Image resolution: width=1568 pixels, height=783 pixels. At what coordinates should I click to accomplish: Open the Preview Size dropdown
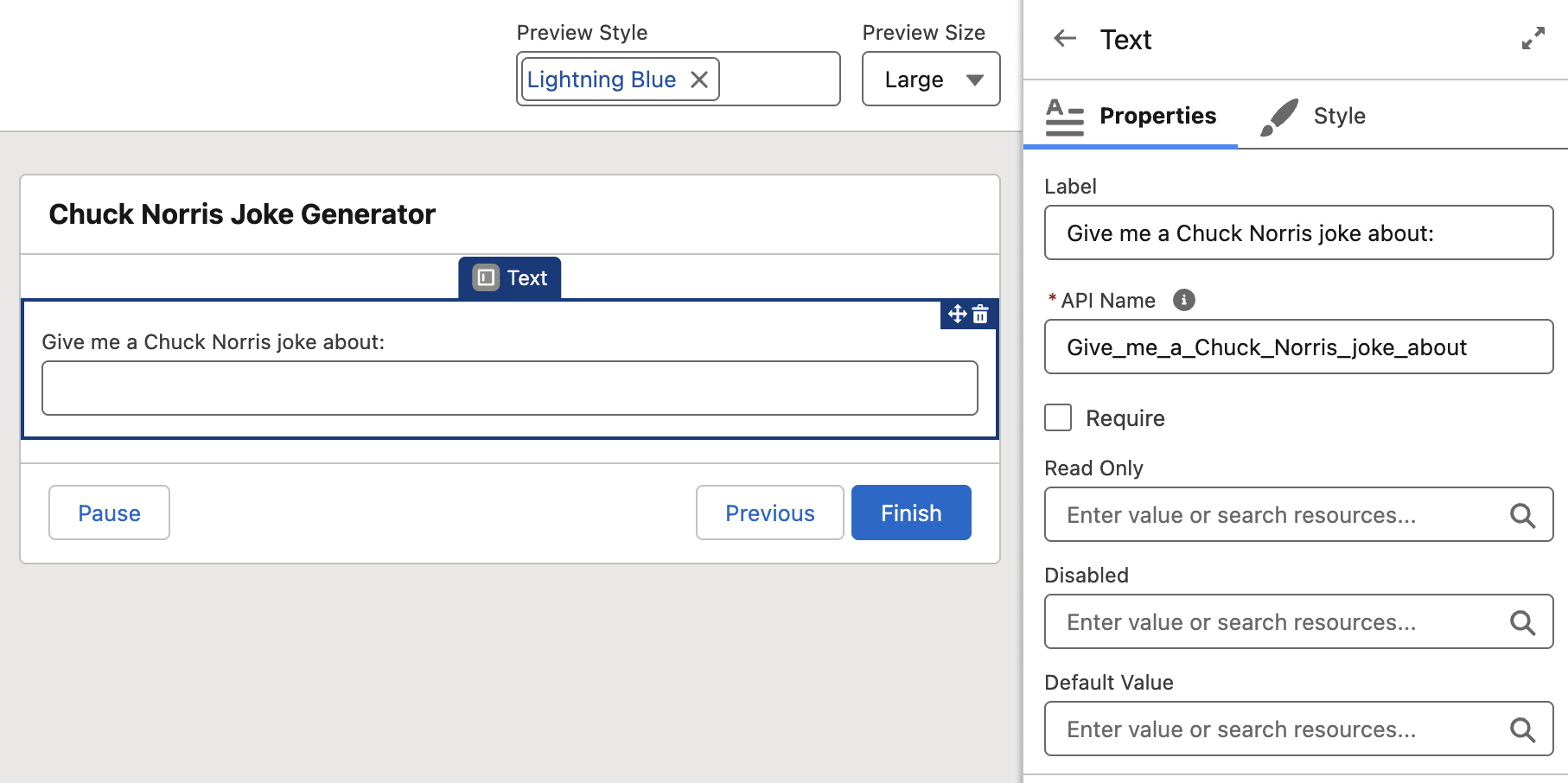pos(931,80)
